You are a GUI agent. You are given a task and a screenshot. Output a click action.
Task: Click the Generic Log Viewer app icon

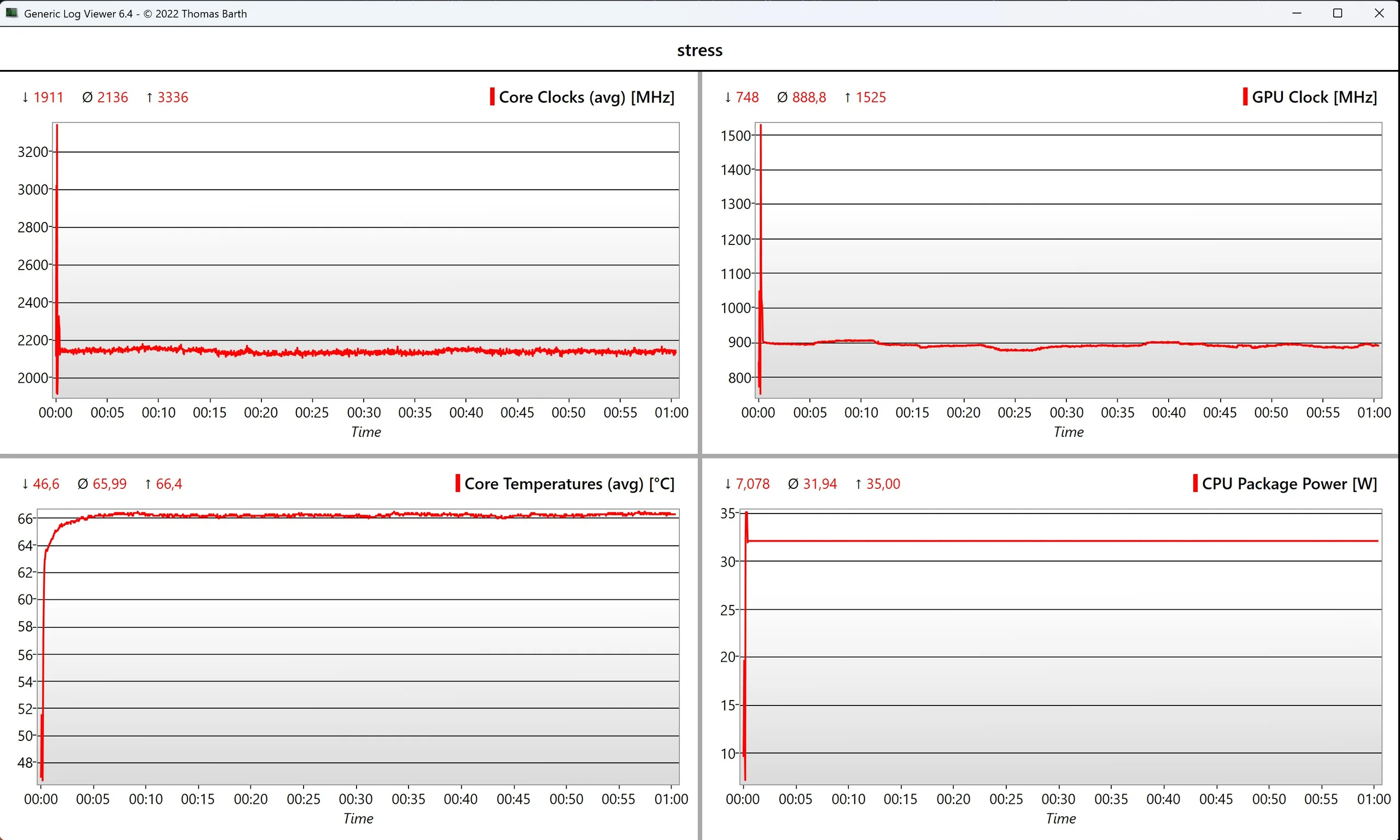pyautogui.click(x=11, y=13)
